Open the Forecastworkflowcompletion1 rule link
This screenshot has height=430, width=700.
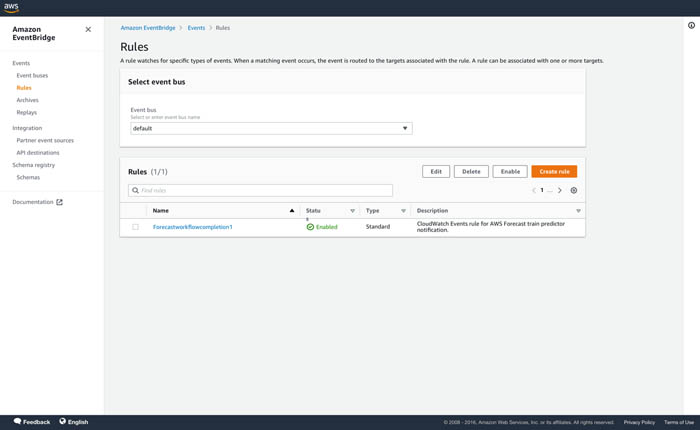[x=192, y=227]
